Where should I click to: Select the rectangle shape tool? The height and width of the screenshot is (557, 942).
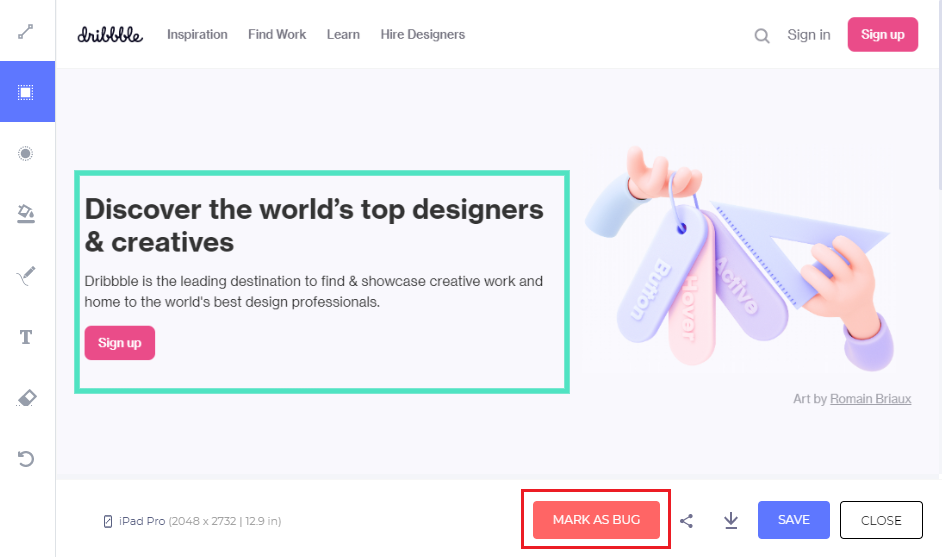tap(27, 92)
